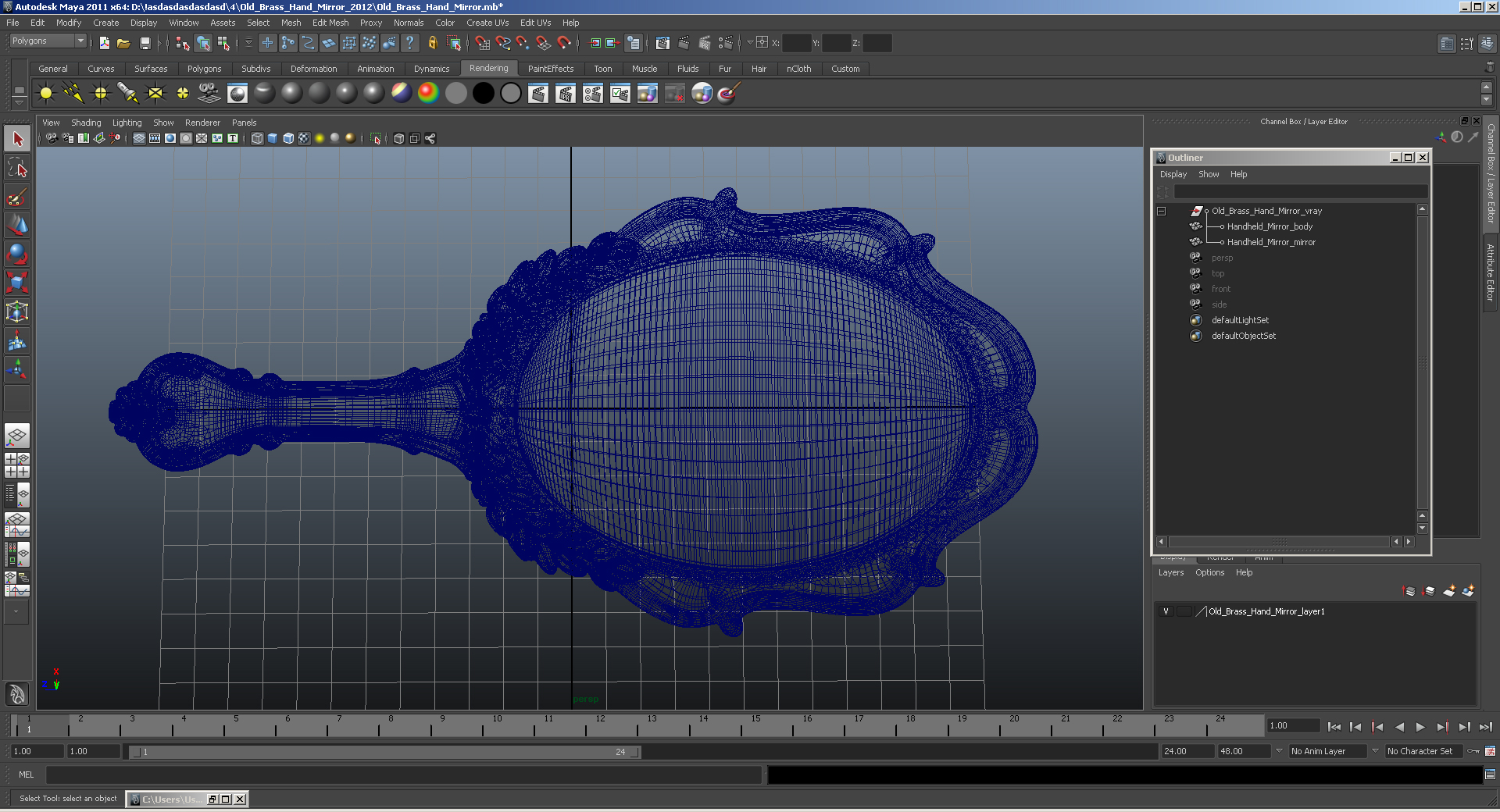
Task: Open the viewport Shading menu
Action: [86, 123]
